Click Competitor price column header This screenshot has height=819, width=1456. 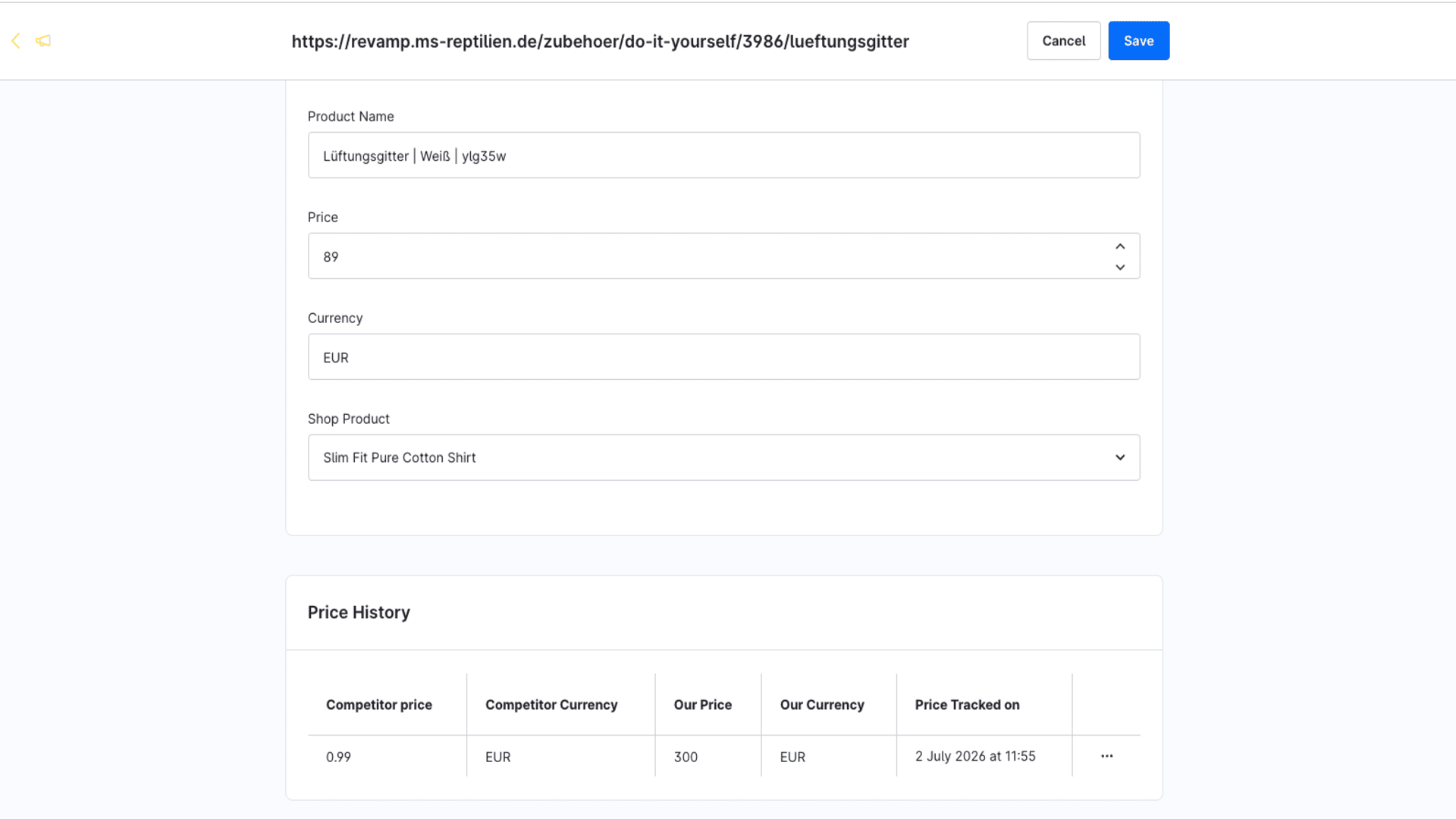[x=379, y=704]
